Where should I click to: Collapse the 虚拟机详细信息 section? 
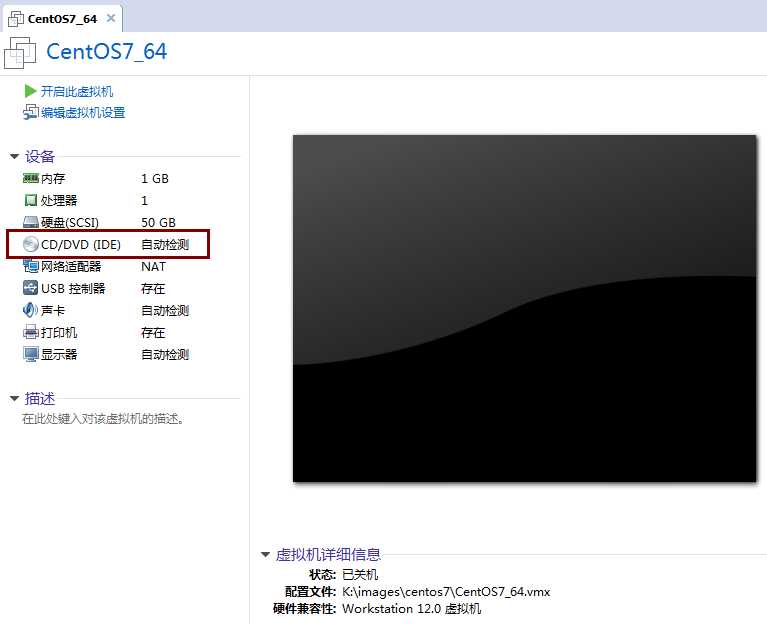tap(265, 555)
